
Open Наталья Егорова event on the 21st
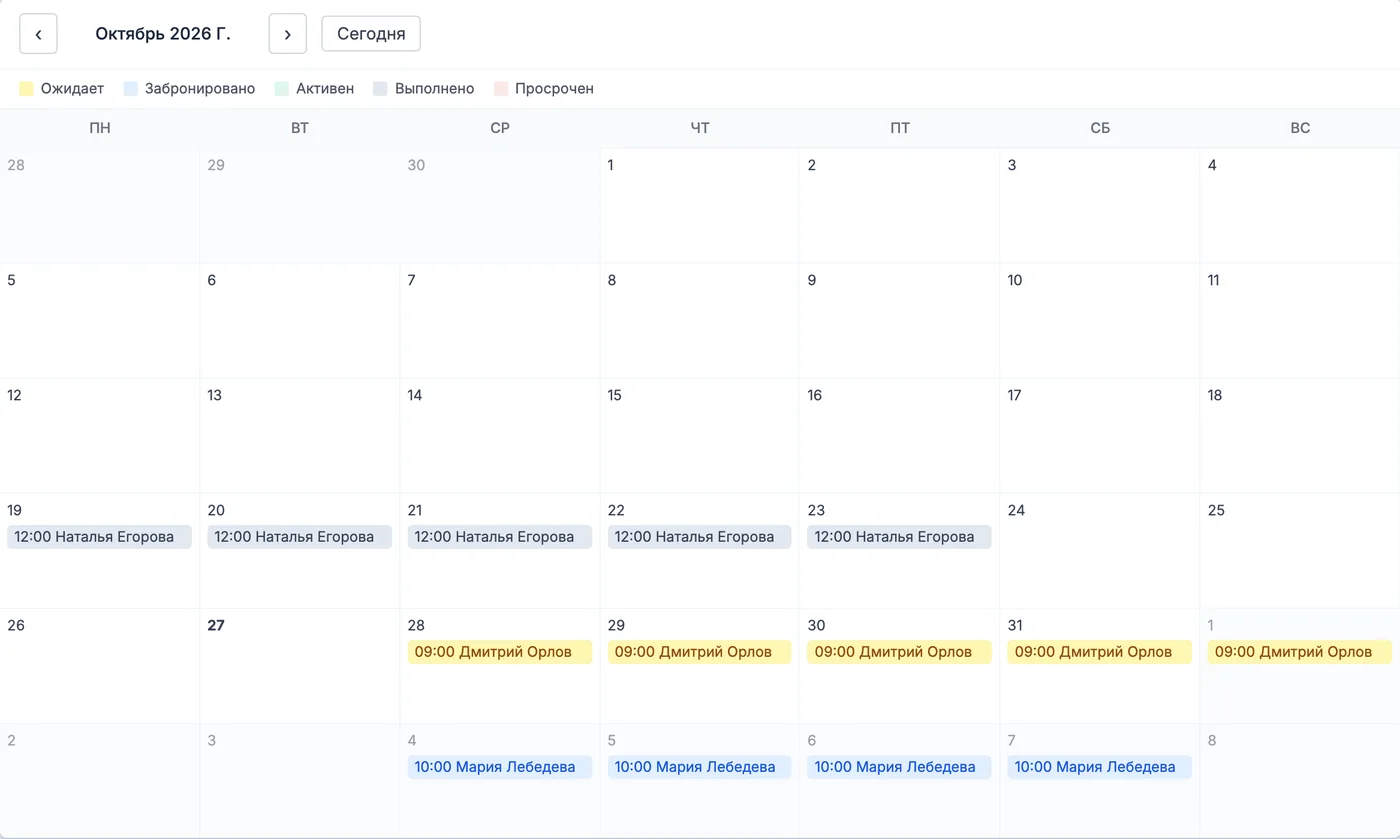tap(499, 537)
